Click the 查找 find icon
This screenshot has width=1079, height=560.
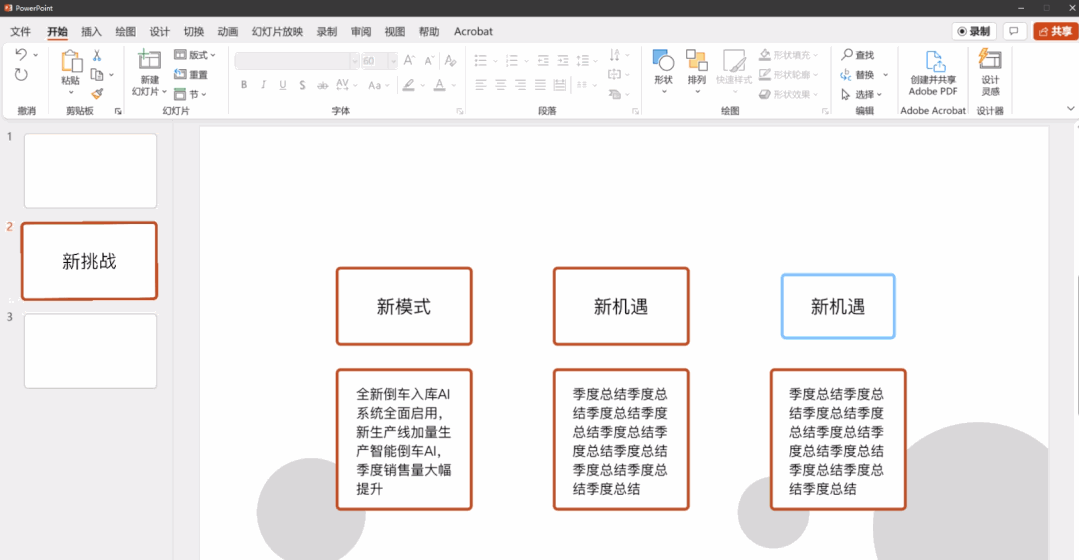click(x=857, y=54)
